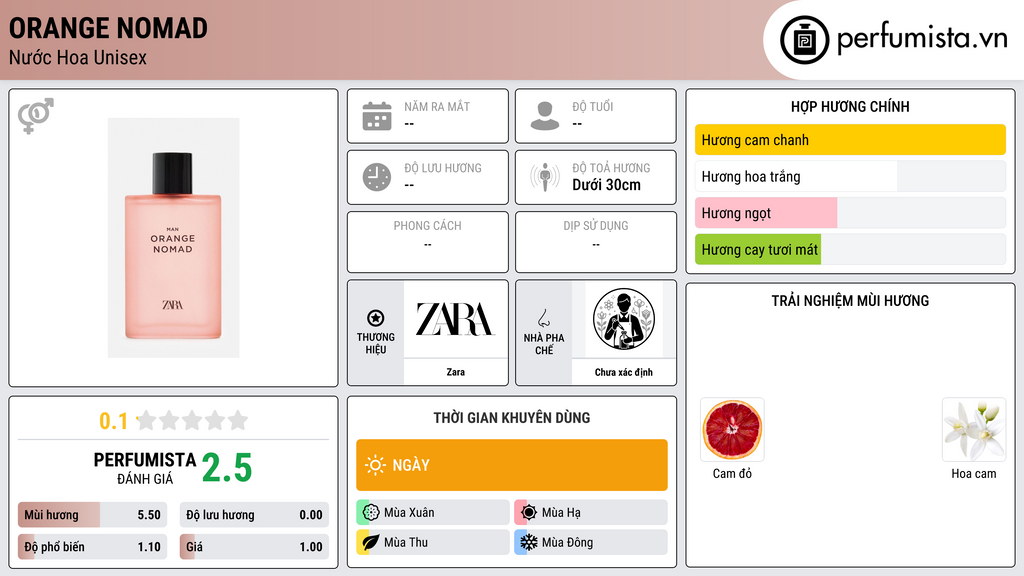This screenshot has width=1024, height=576.
Task: Click the clock icon beside Độ lưu hương
Action: (377, 177)
